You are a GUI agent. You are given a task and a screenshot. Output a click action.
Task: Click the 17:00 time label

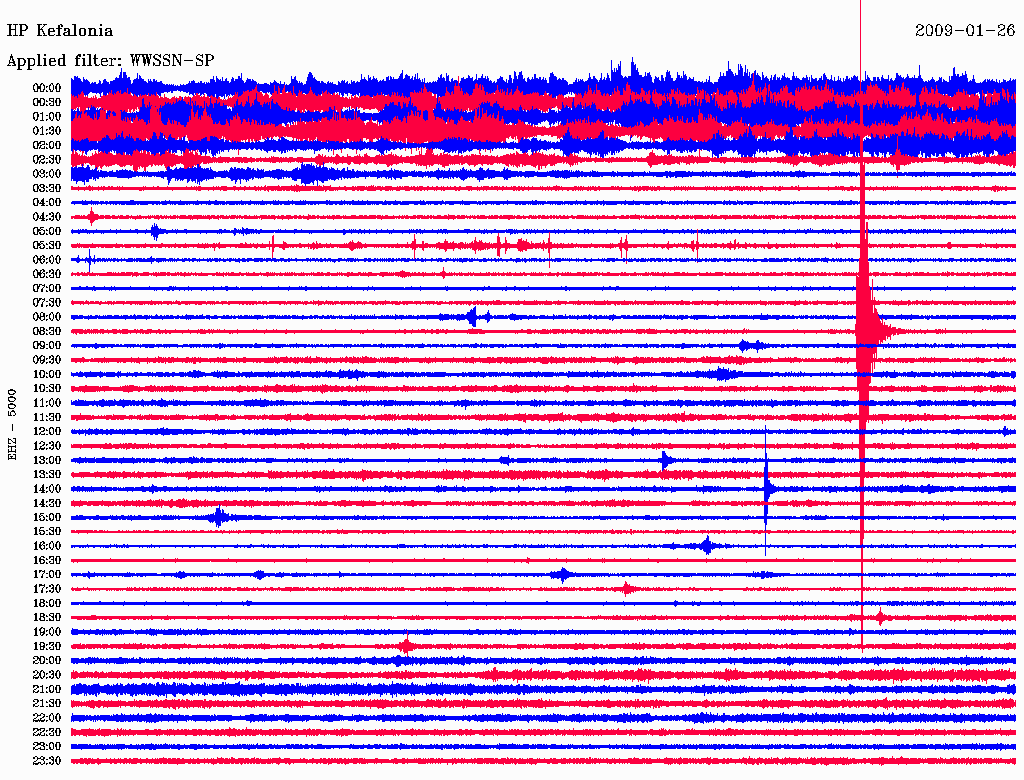[47, 575]
